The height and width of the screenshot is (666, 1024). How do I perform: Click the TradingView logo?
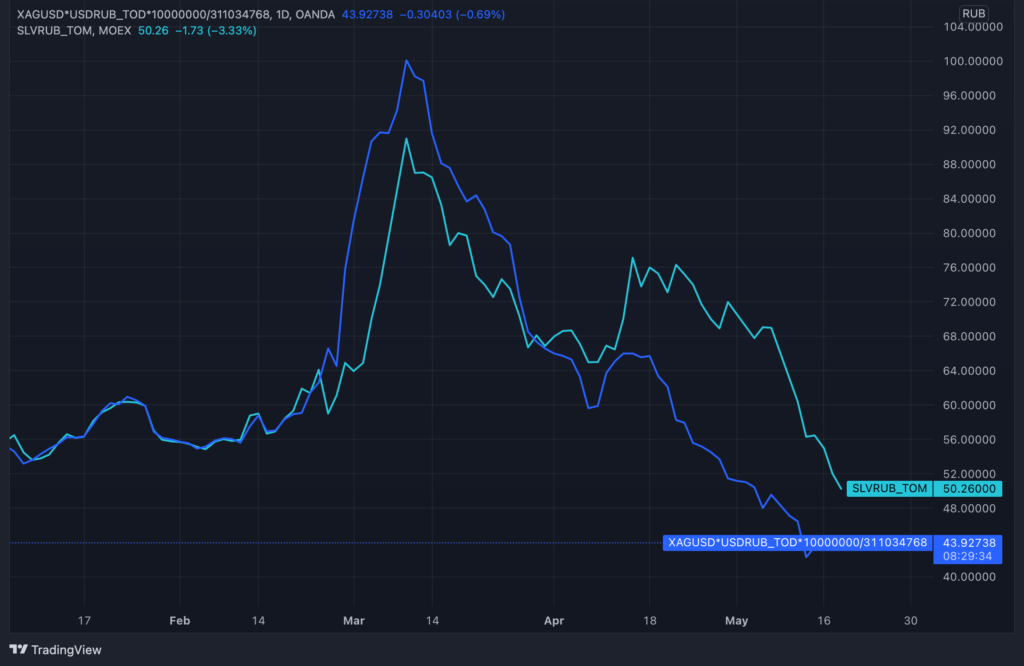pyautogui.click(x=56, y=650)
